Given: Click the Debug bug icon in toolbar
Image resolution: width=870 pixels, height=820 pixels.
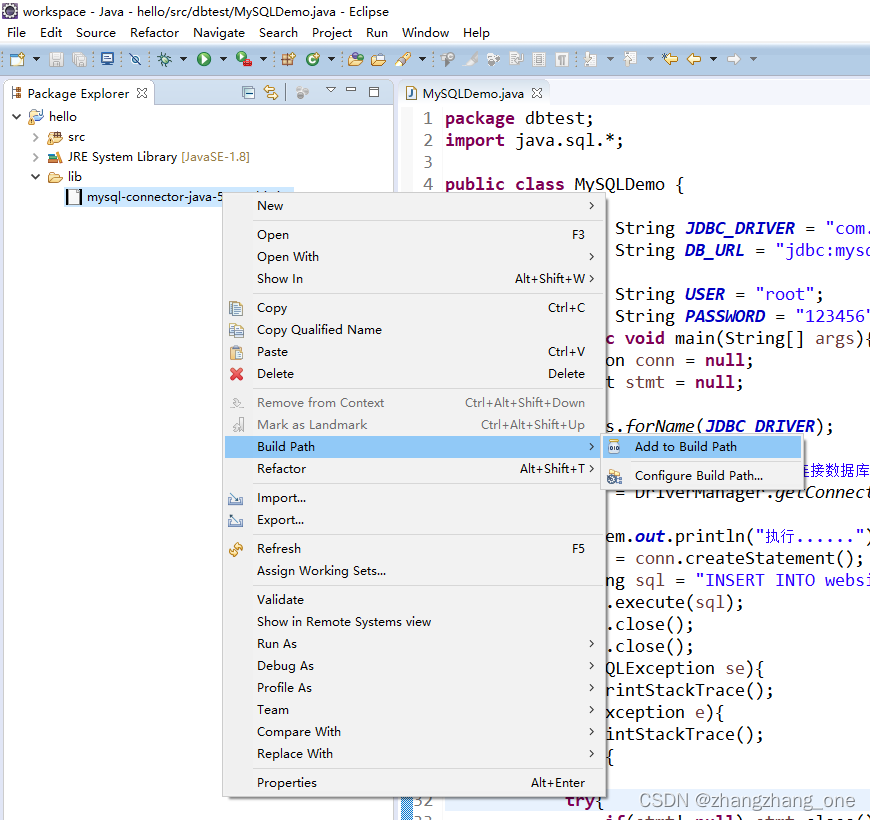Looking at the screenshot, I should [165, 59].
